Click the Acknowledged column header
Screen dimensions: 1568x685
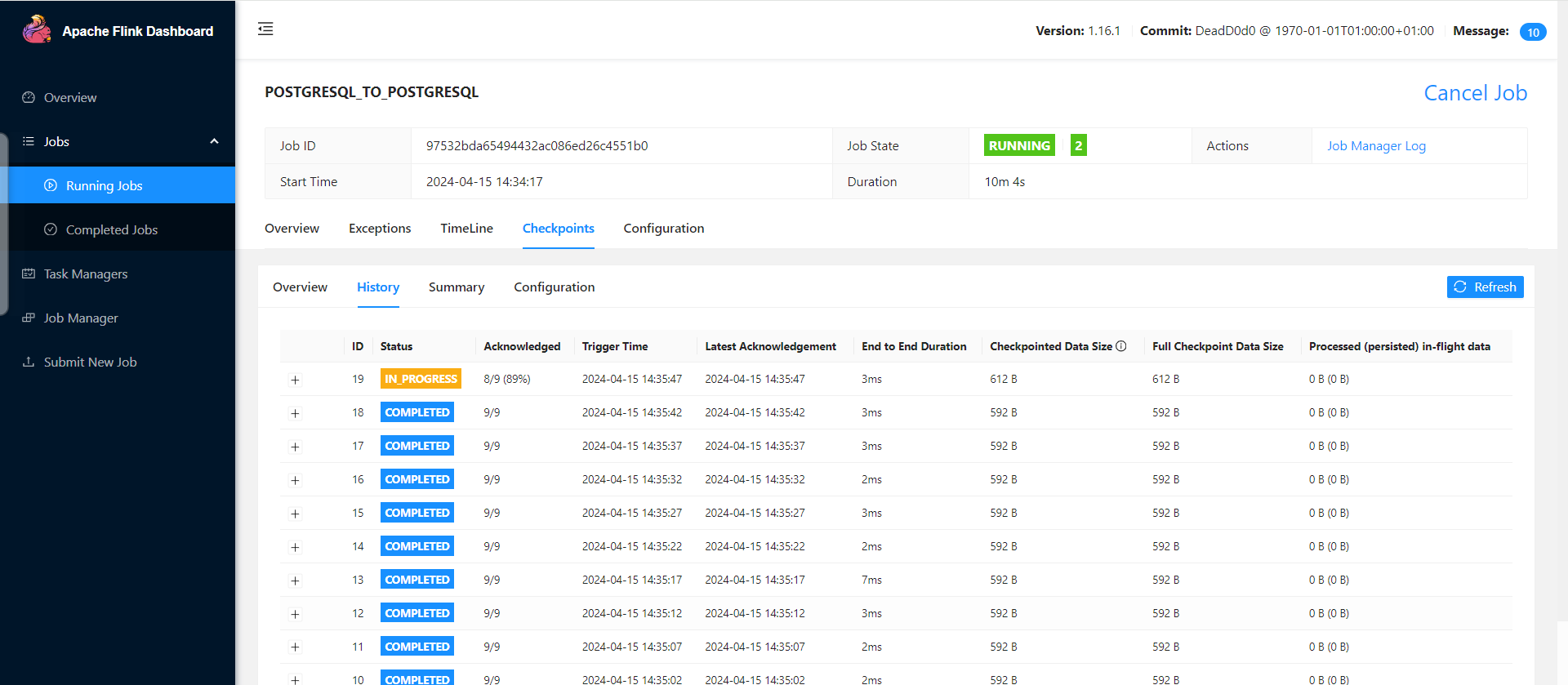click(522, 346)
